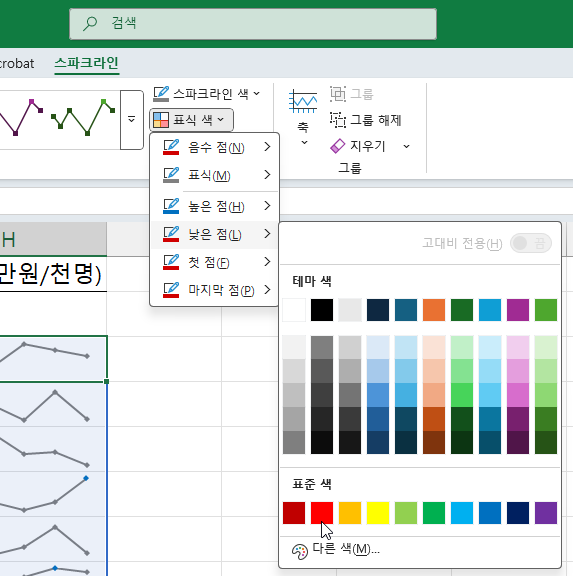The height and width of the screenshot is (576, 573).
Task: Click the Acrobat ribbon tab
Action: (x=17, y=64)
